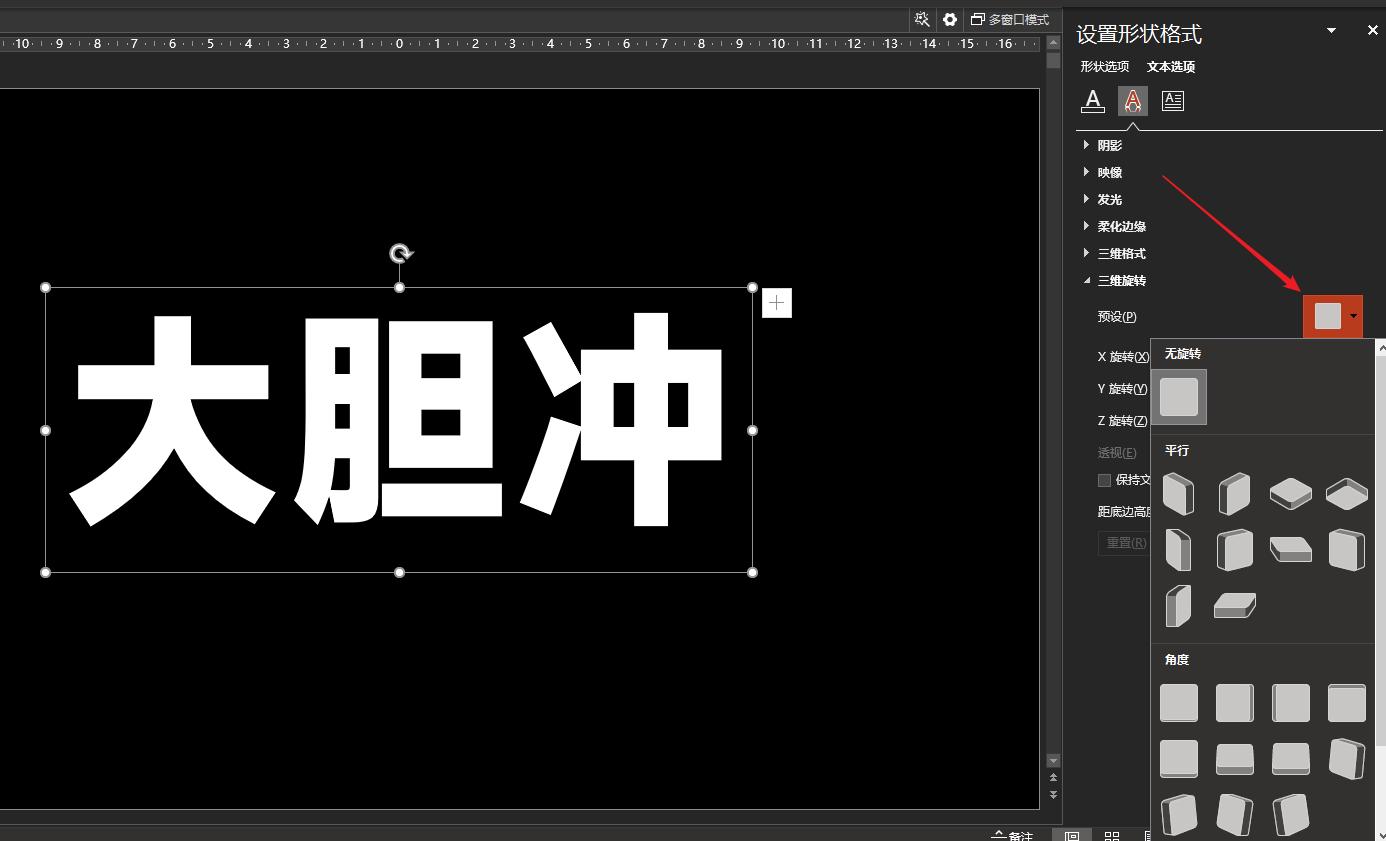Click the outline/reading view icon at bottom right
The image size is (1386, 841).
pos(1148,836)
